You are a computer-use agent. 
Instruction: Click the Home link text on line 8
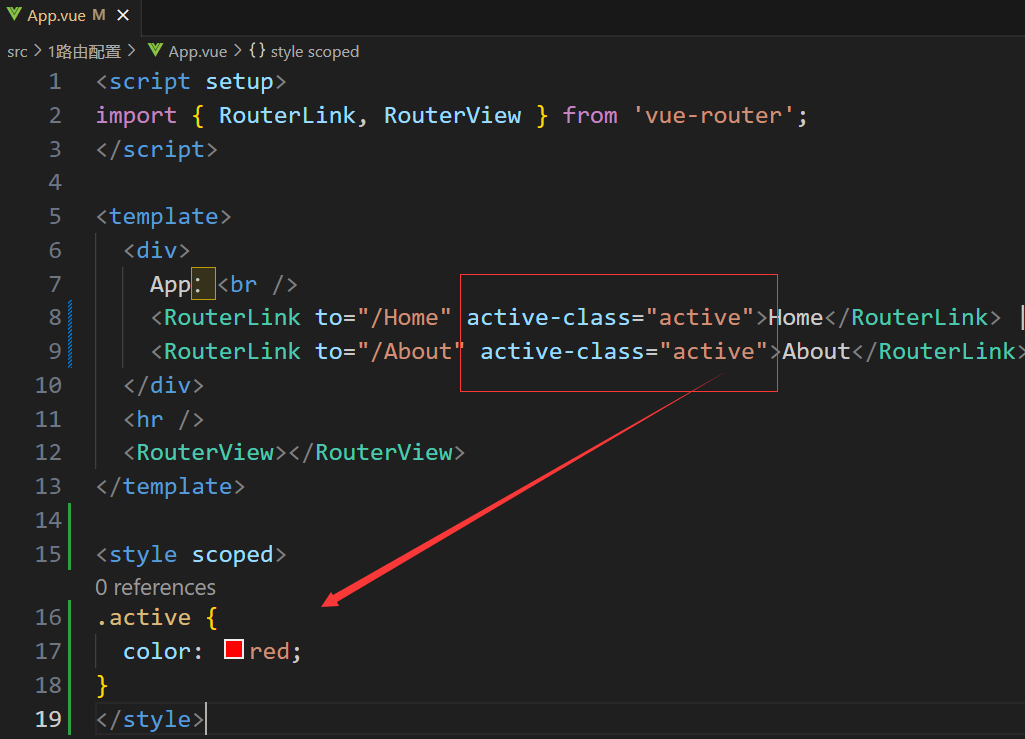(x=796, y=318)
